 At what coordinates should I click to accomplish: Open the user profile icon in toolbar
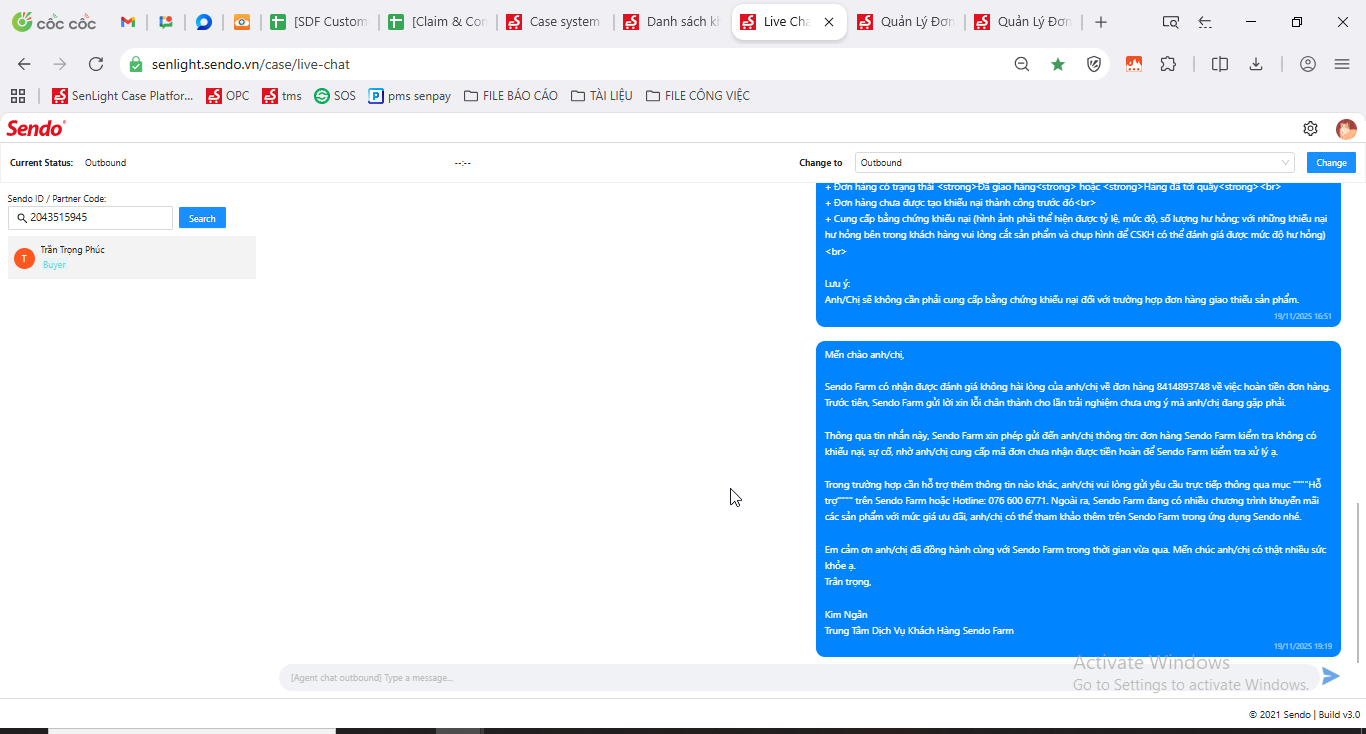[x=1308, y=64]
